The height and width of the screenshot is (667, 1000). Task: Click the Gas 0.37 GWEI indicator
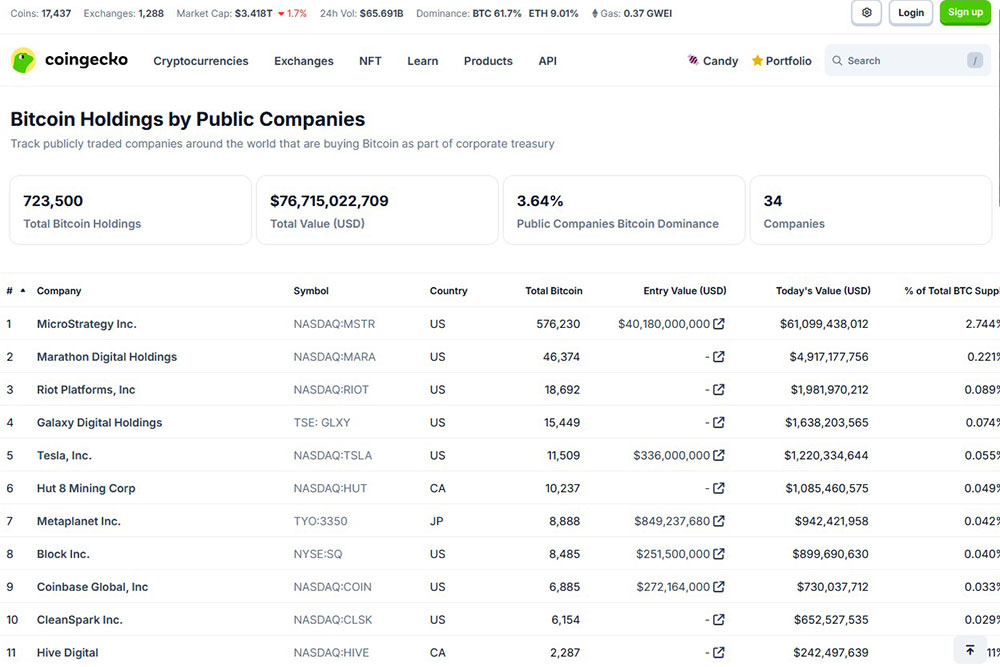[631, 13]
